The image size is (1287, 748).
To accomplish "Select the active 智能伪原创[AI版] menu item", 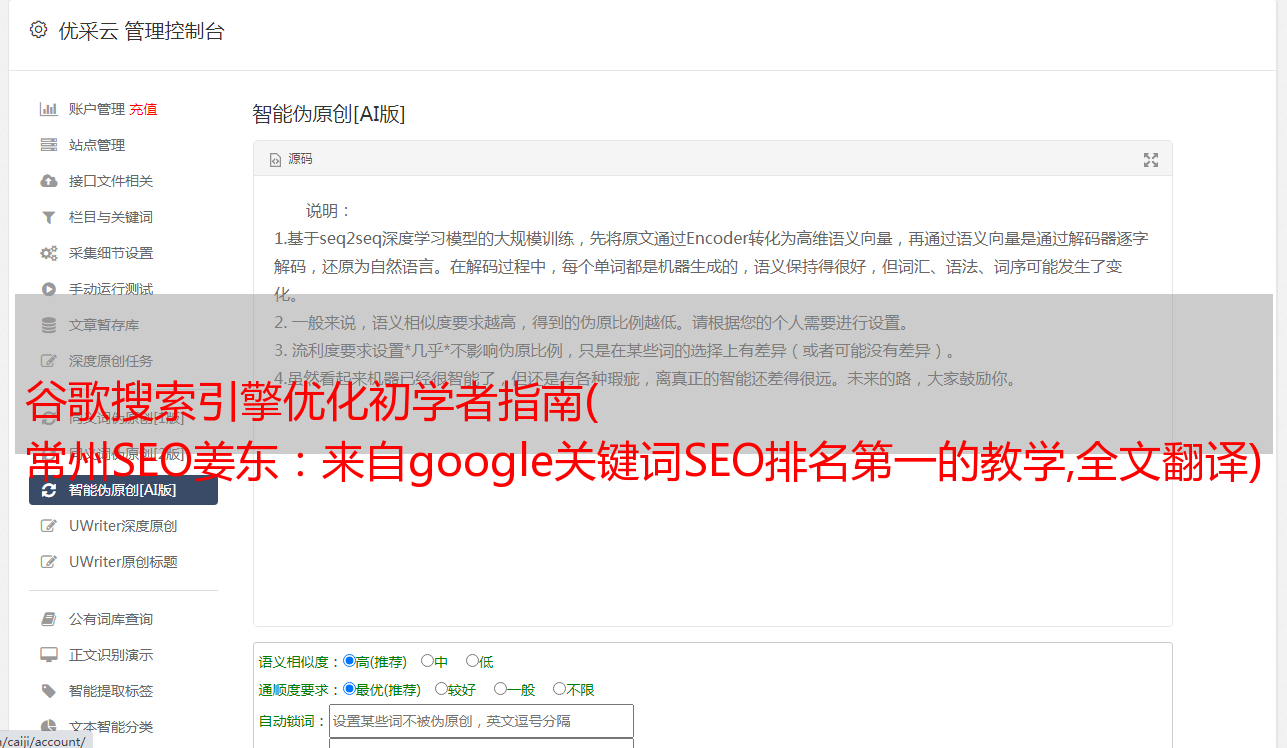I will [123, 490].
